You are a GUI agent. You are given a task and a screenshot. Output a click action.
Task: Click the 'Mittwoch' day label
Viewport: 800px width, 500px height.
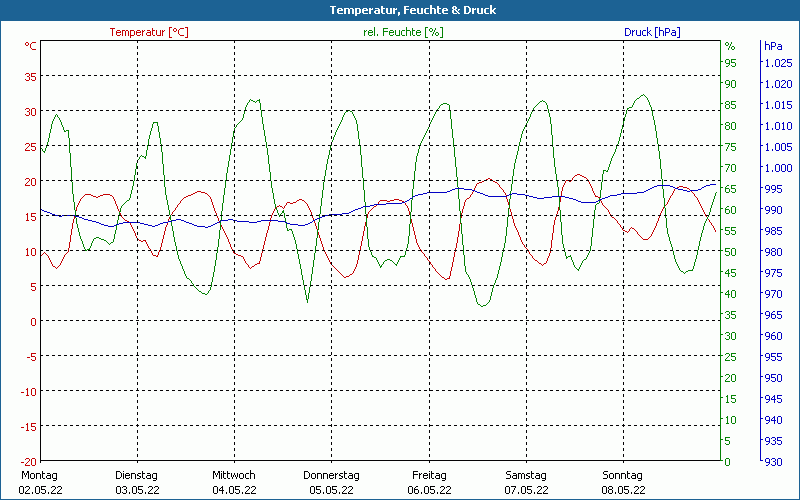click(234, 476)
